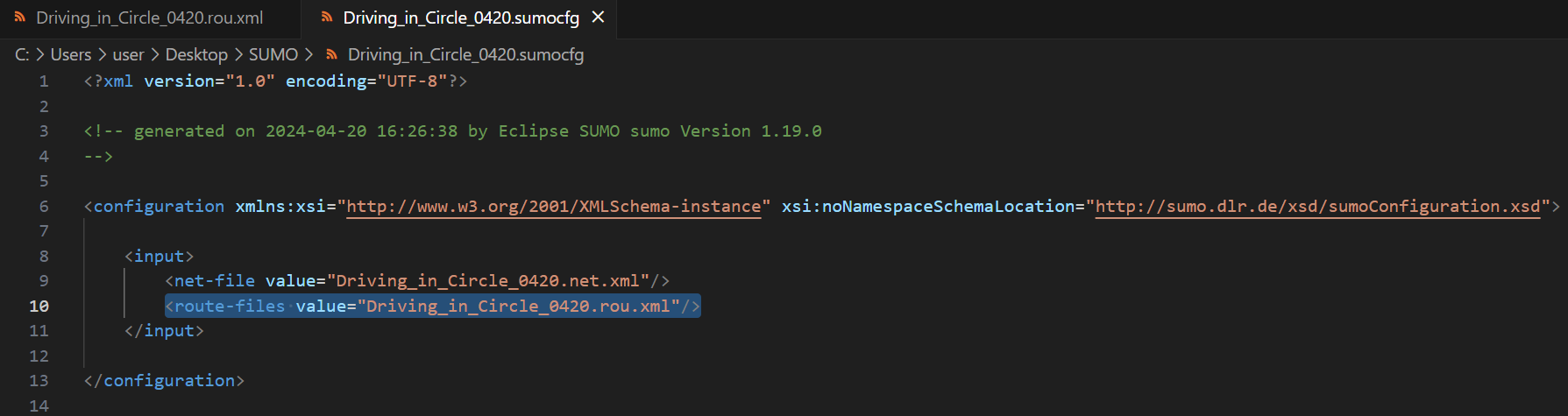Click the xmlns:xsi attribute name
Viewport: 1568px width, 416px height.
[280, 206]
